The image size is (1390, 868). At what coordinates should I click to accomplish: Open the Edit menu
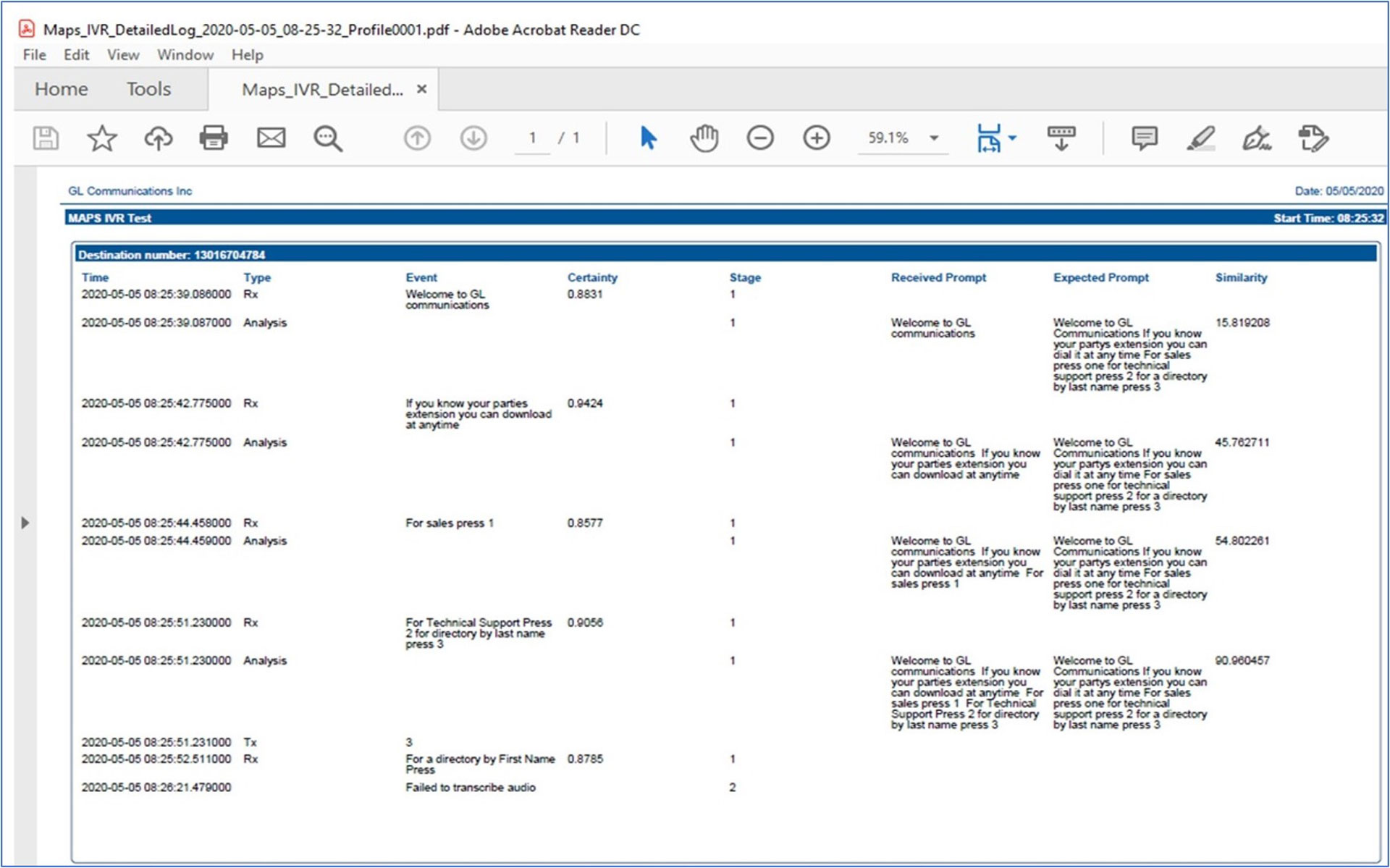(76, 55)
